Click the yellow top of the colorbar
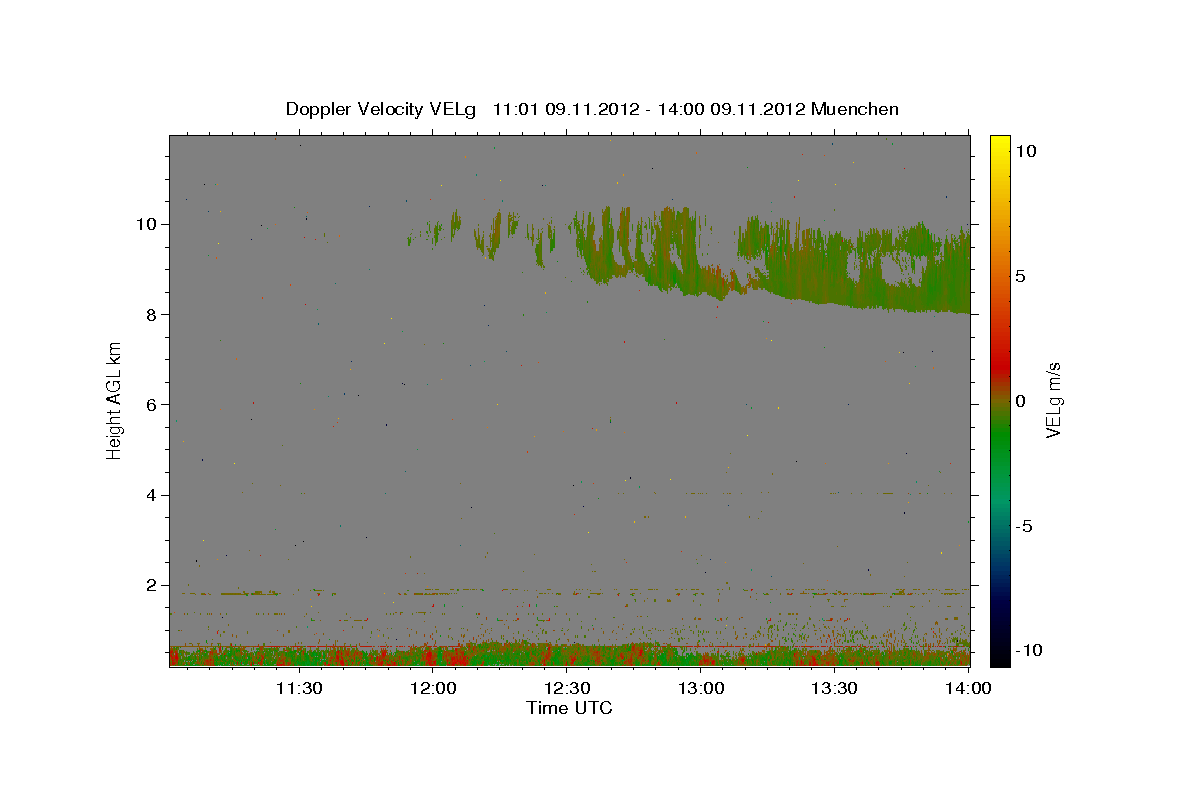This screenshot has width=1200, height=800. point(1000,142)
